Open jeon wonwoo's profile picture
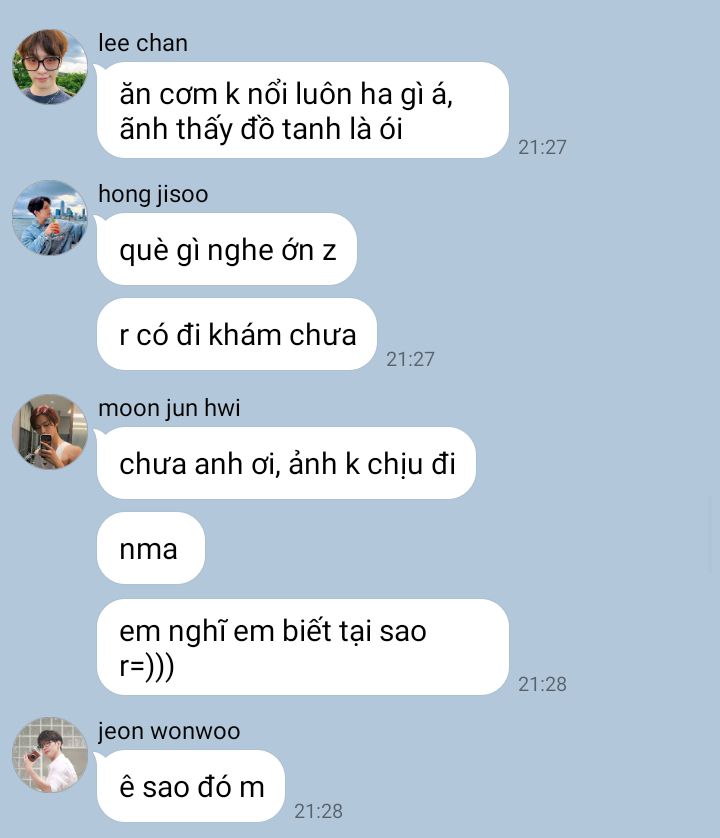 coord(50,755)
